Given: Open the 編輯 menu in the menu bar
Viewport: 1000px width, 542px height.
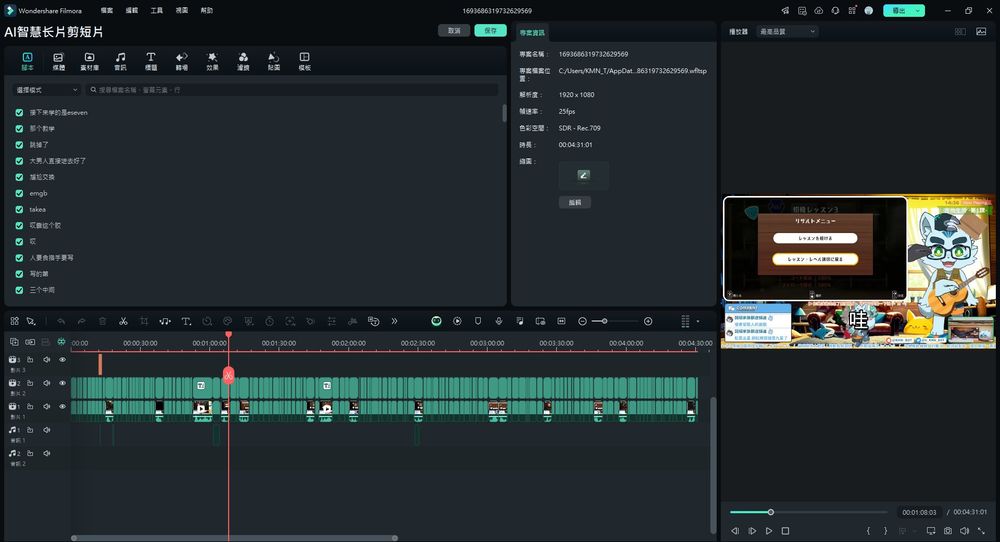Looking at the screenshot, I should [x=132, y=11].
